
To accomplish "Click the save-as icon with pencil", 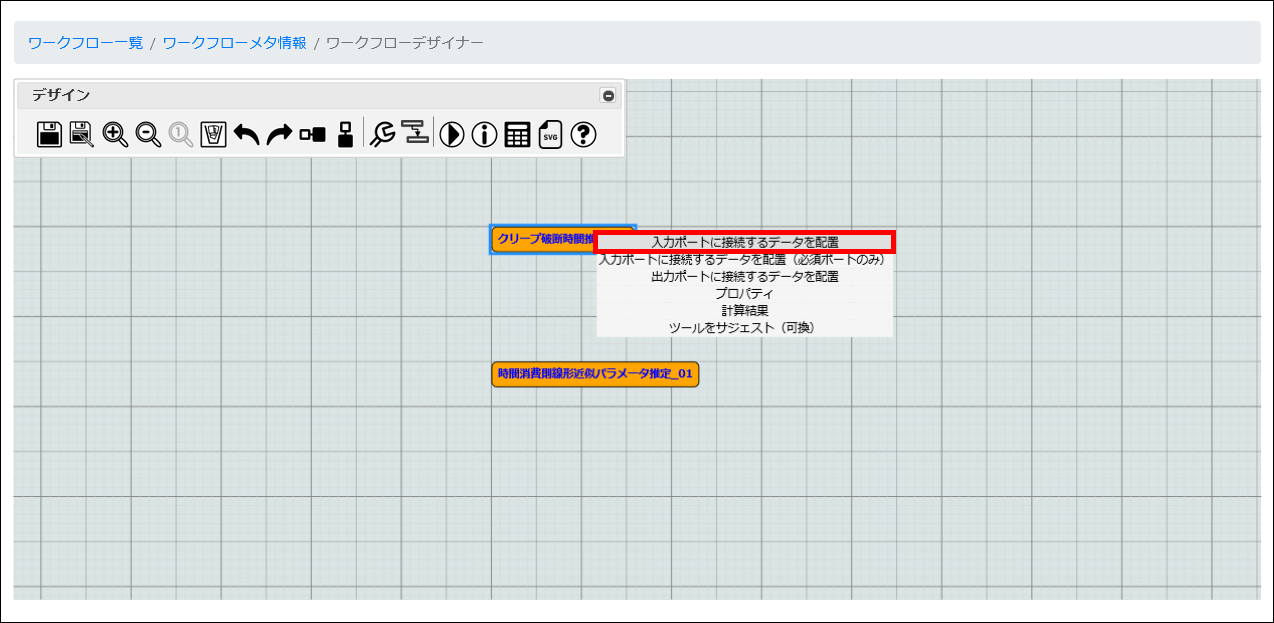I will point(82,134).
